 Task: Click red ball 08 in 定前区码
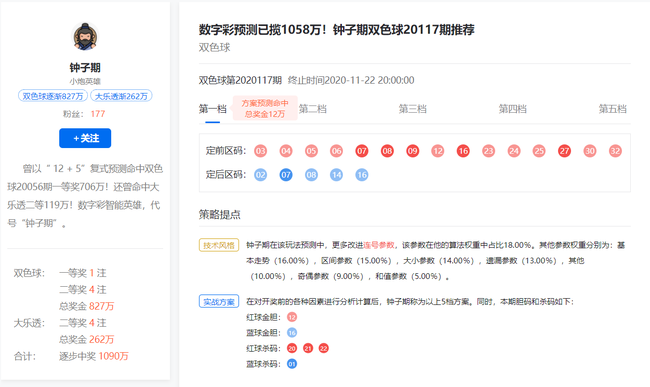pyautogui.click(x=387, y=151)
